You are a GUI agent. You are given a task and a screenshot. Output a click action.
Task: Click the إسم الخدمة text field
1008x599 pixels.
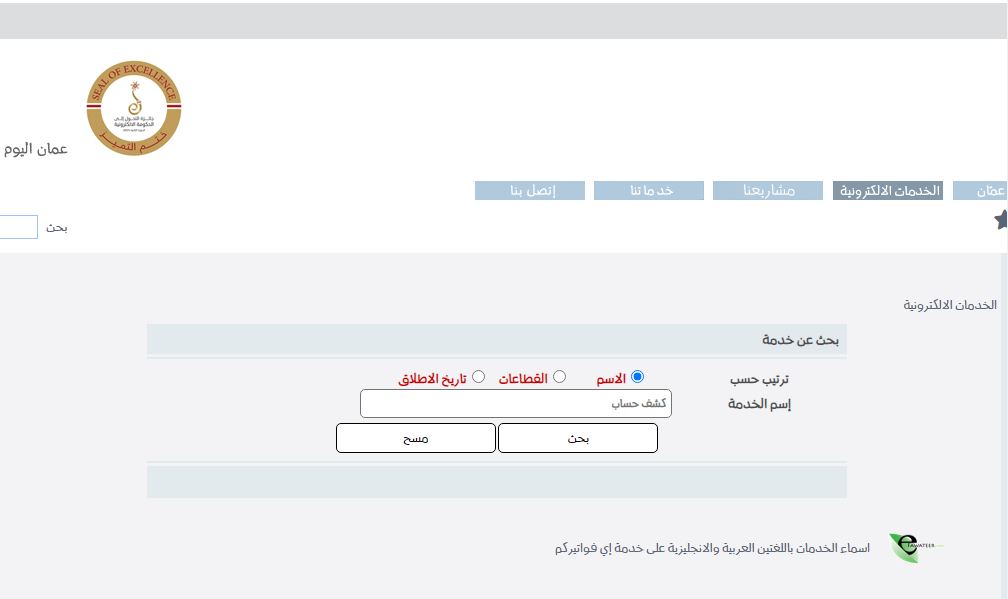pos(516,404)
